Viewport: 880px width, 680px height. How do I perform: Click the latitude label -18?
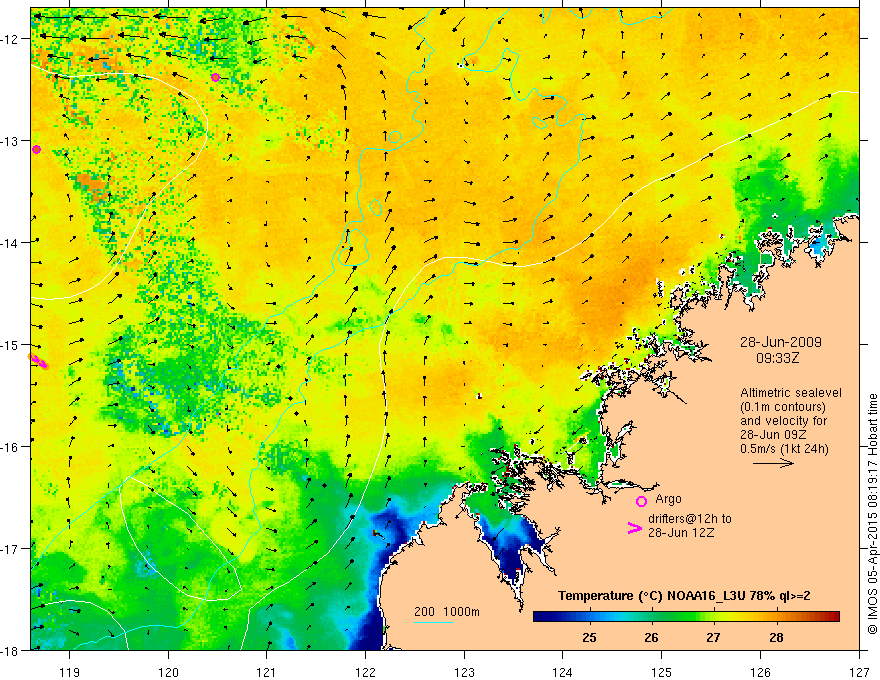point(11,651)
